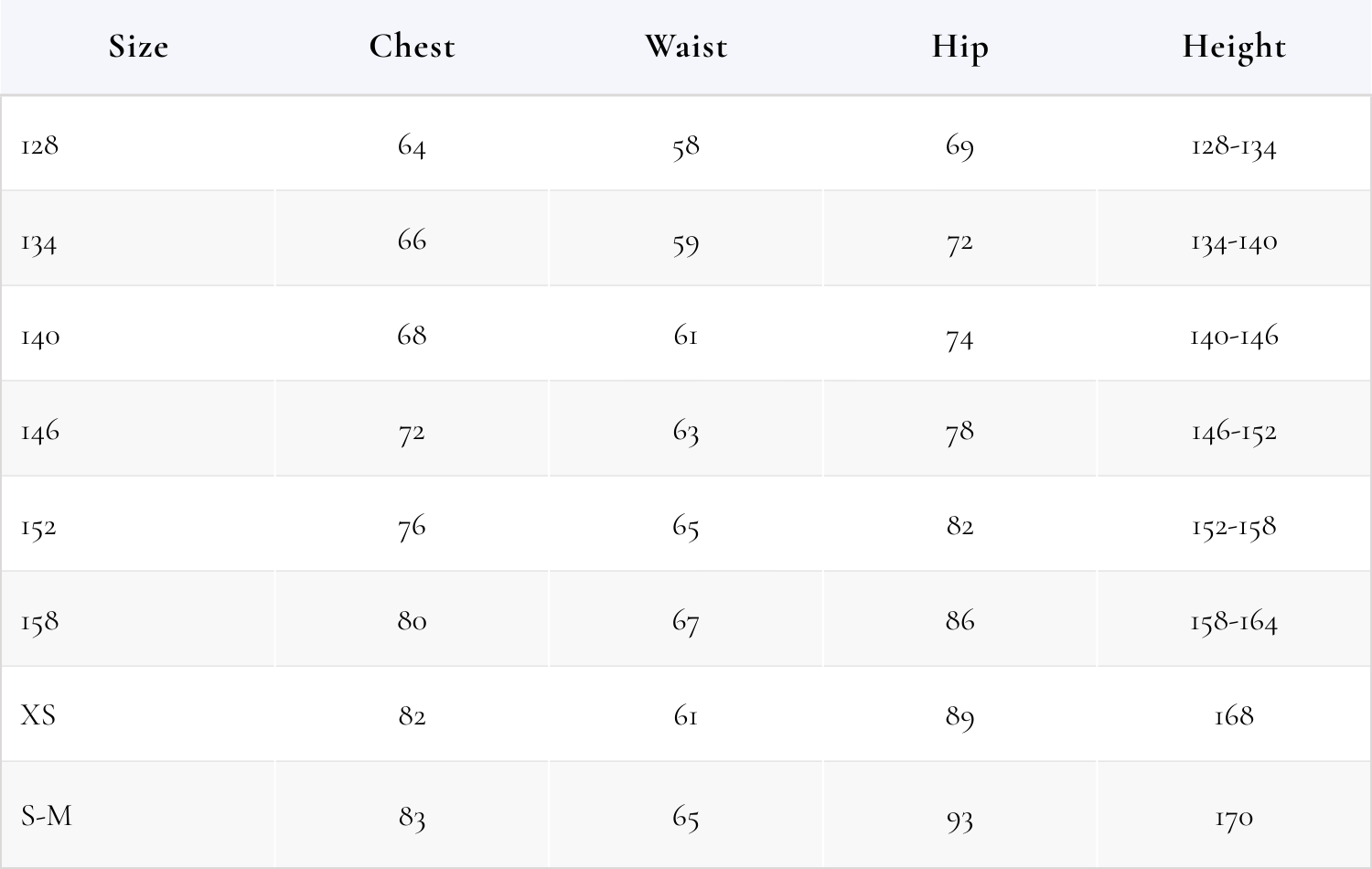Click waist value 58 for size 128
The width and height of the screenshot is (1372, 869).
686,146
